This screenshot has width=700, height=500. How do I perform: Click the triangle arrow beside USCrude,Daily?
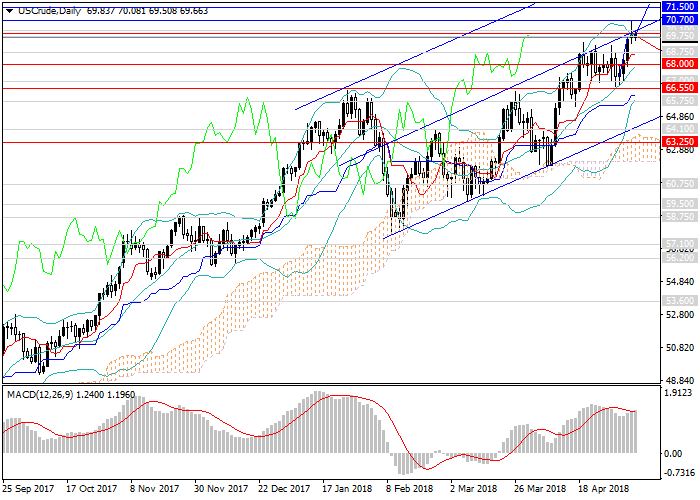coord(9,10)
